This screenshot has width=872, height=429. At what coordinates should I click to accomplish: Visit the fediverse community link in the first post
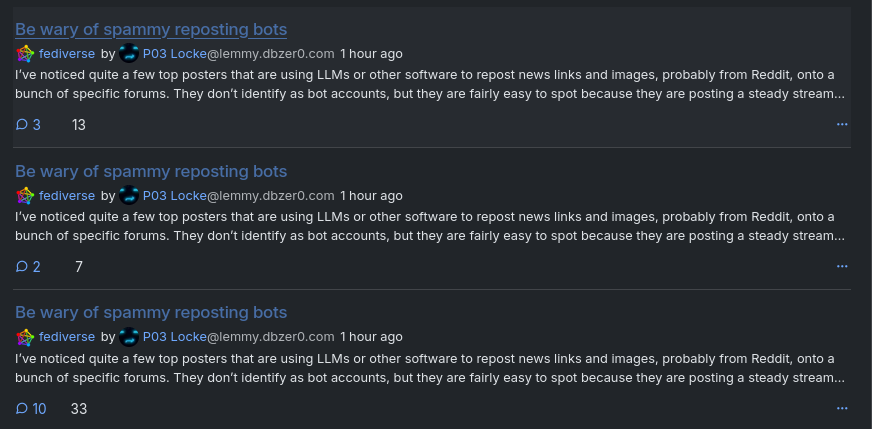(x=67, y=54)
